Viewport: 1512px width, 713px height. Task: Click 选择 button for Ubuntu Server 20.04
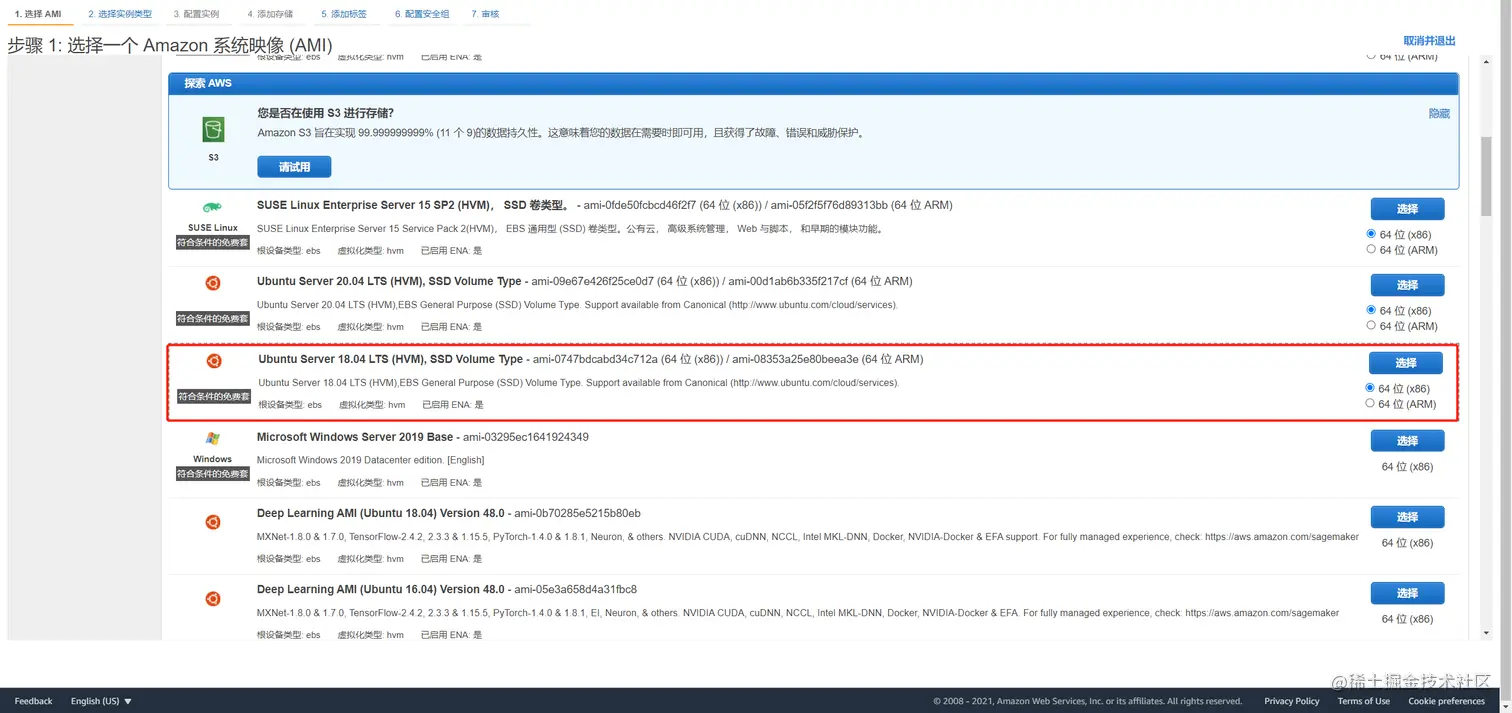coord(1407,285)
